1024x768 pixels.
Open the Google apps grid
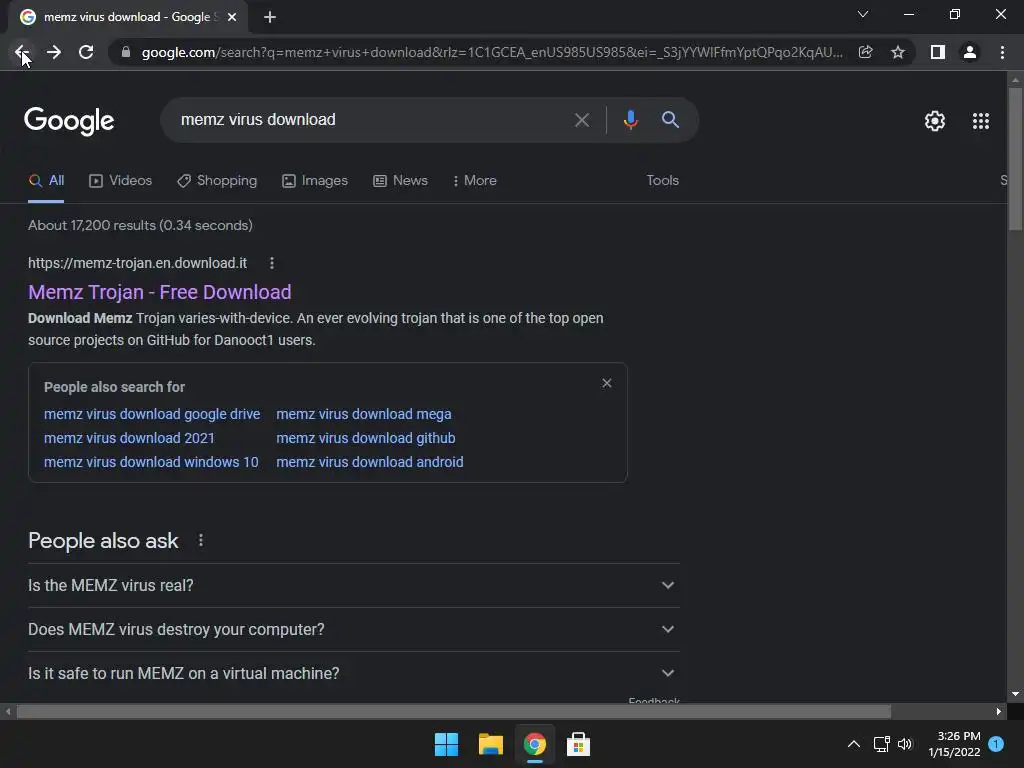tap(981, 121)
